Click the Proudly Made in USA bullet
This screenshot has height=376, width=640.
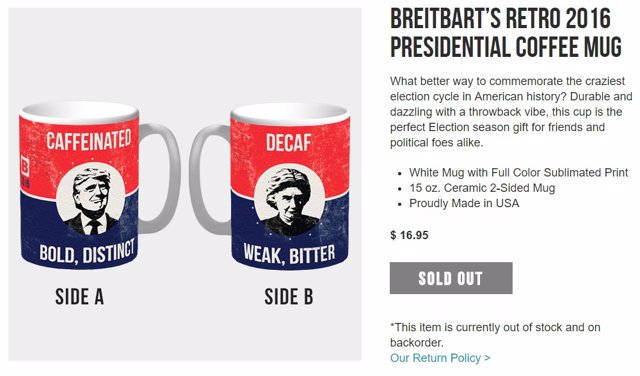pos(464,203)
